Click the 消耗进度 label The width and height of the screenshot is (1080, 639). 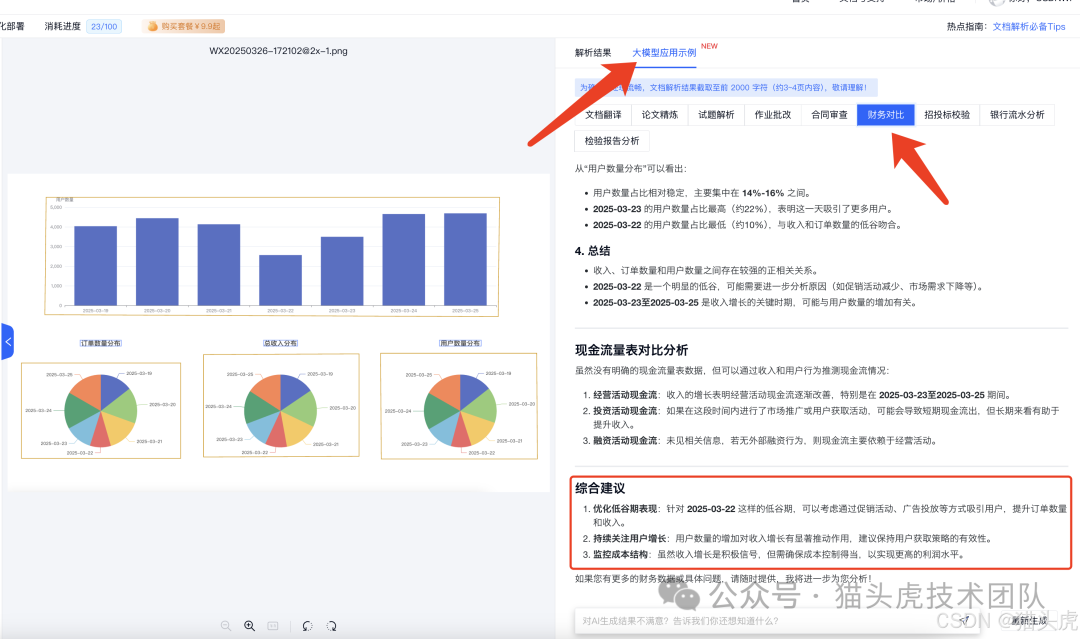[63, 26]
